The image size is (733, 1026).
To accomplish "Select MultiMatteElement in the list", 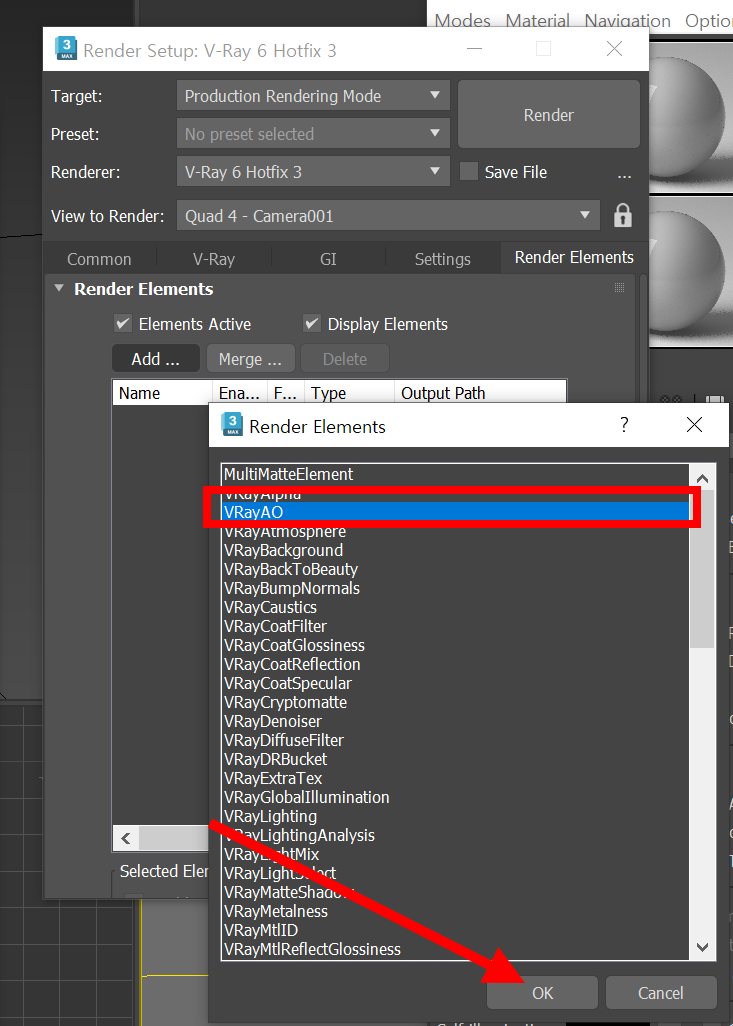I will point(456,474).
